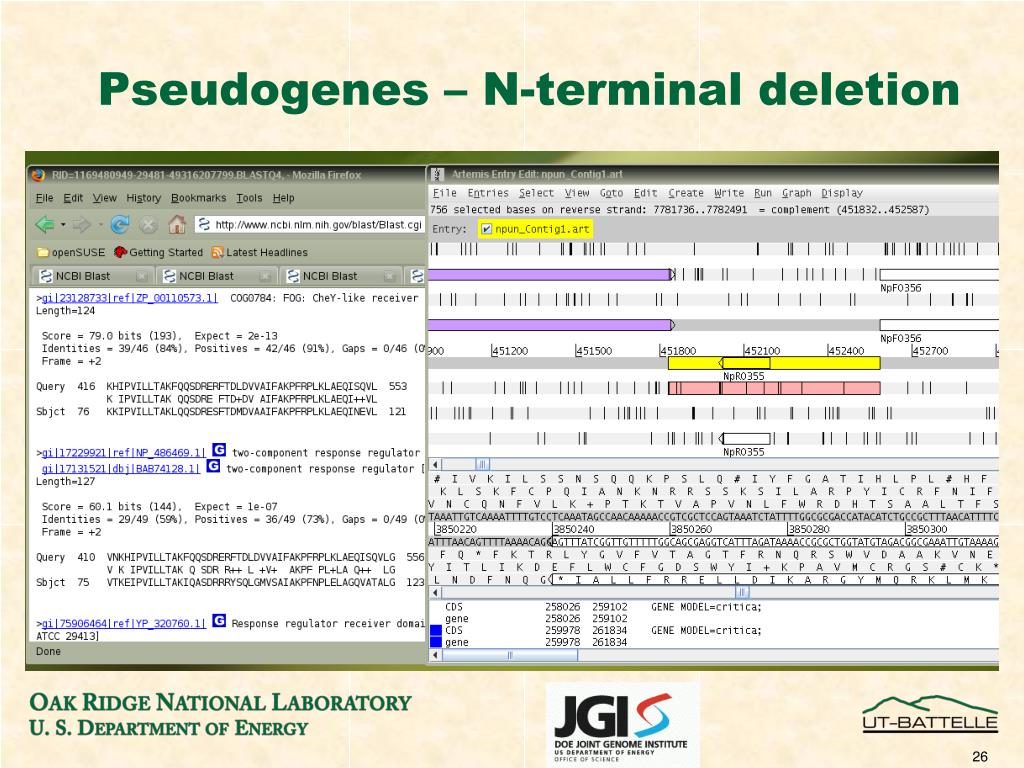This screenshot has width=1024, height=768.
Task: Click left arrow of feature list scrollbar
Action: click(x=436, y=654)
